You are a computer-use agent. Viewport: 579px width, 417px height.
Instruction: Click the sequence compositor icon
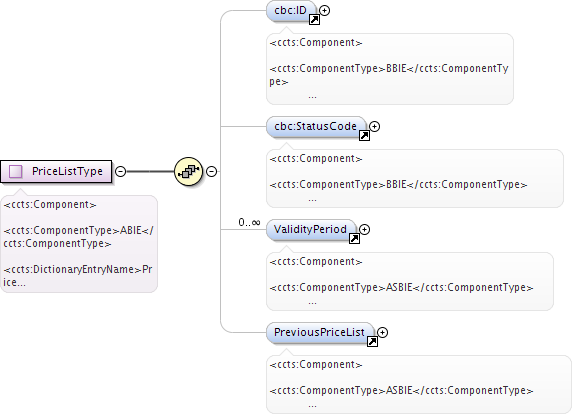pos(188,171)
